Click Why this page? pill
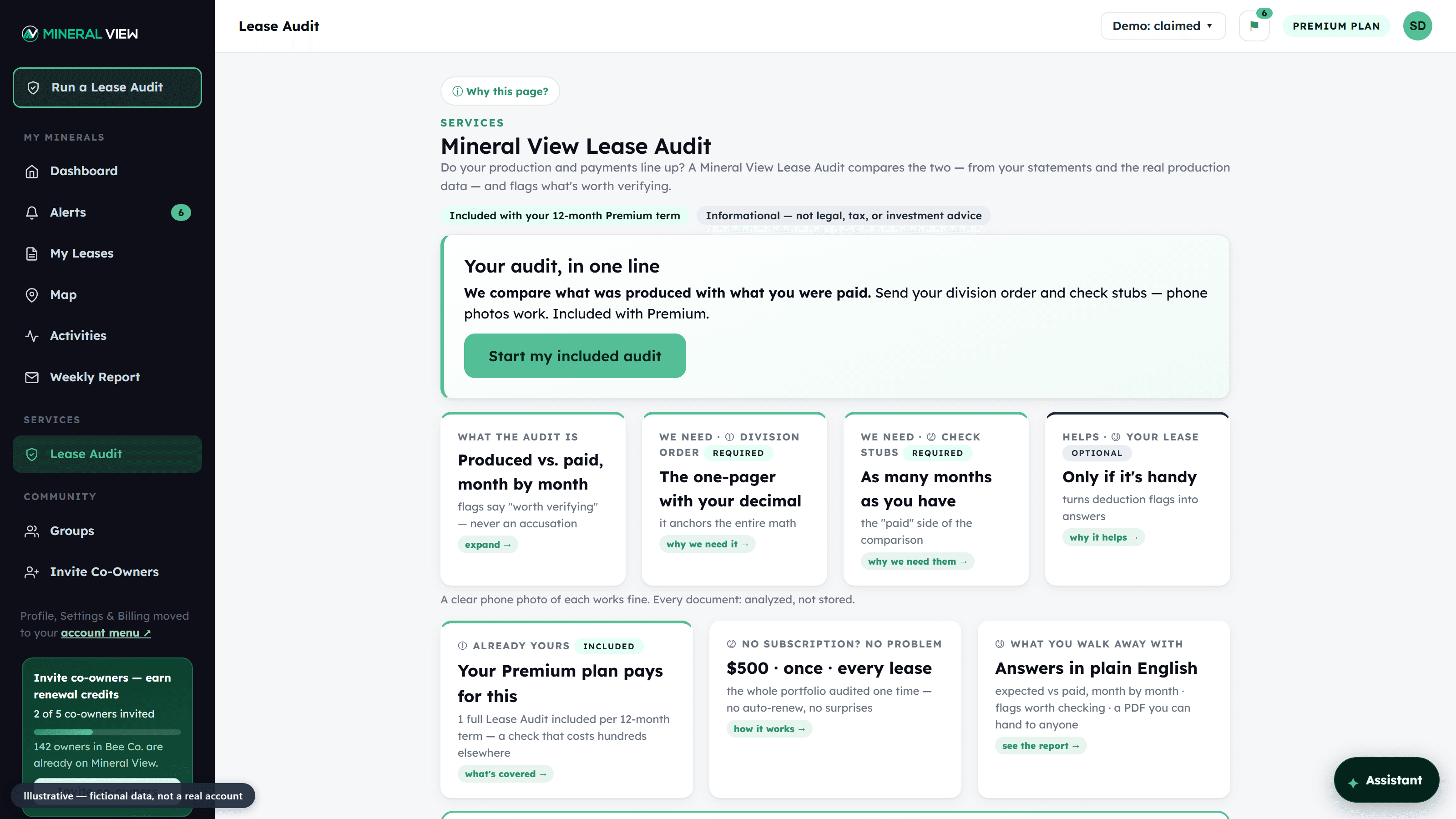 [500, 91]
